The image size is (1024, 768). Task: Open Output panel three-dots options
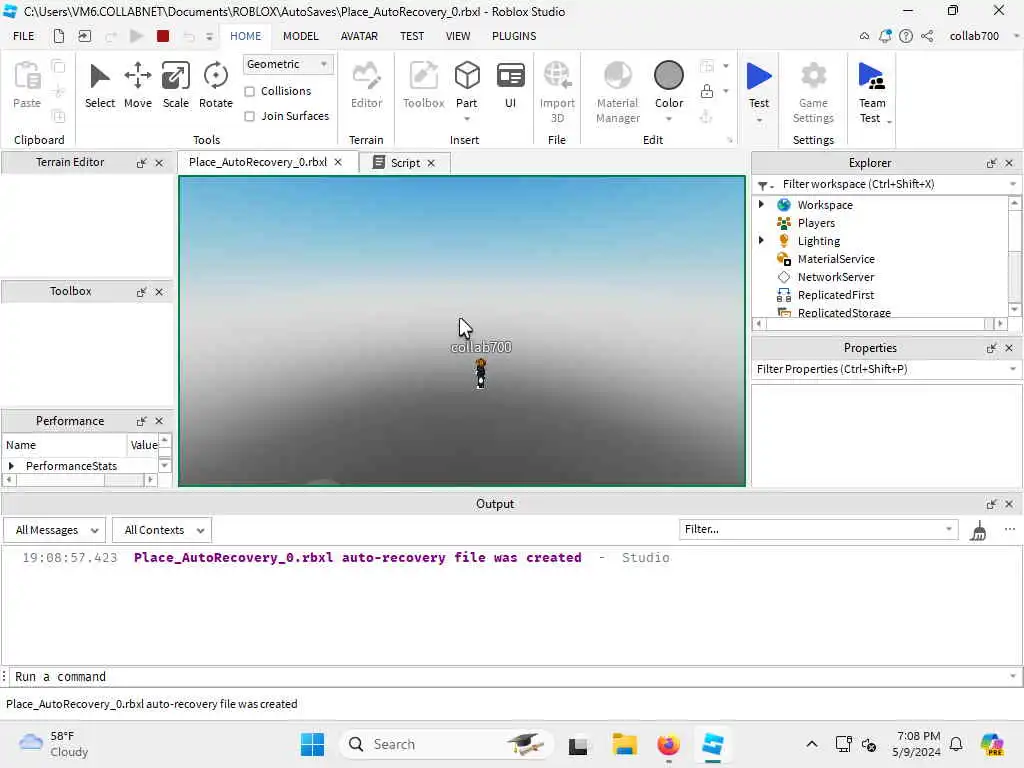pos(1010,529)
